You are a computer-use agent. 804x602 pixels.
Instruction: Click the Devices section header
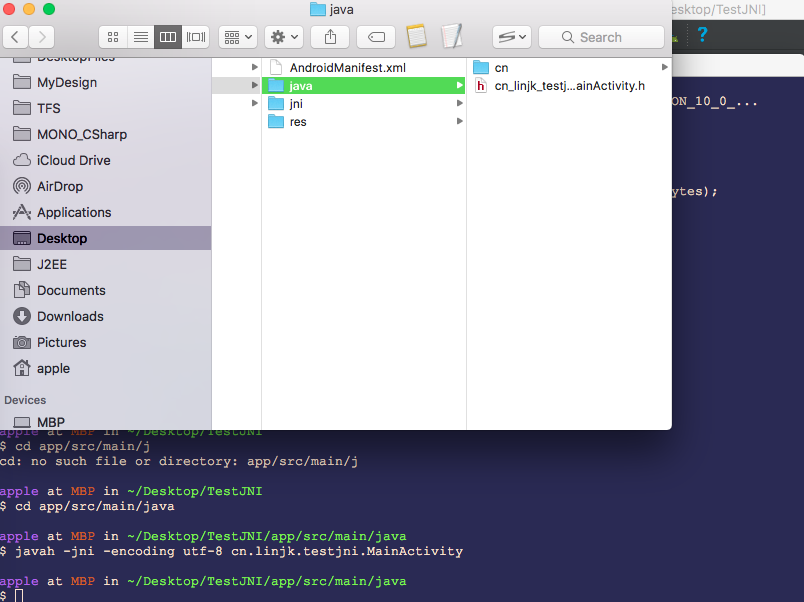(25, 400)
